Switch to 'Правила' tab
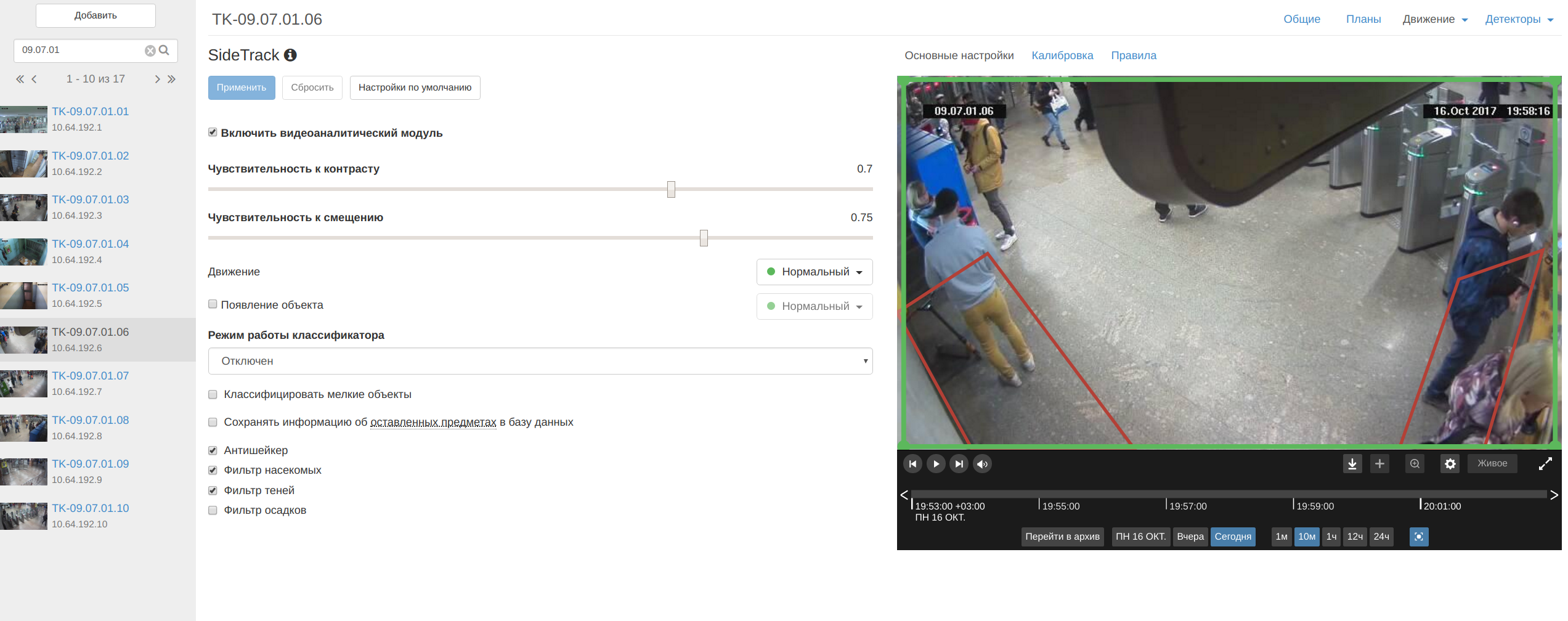1568x621 pixels. [x=1134, y=55]
